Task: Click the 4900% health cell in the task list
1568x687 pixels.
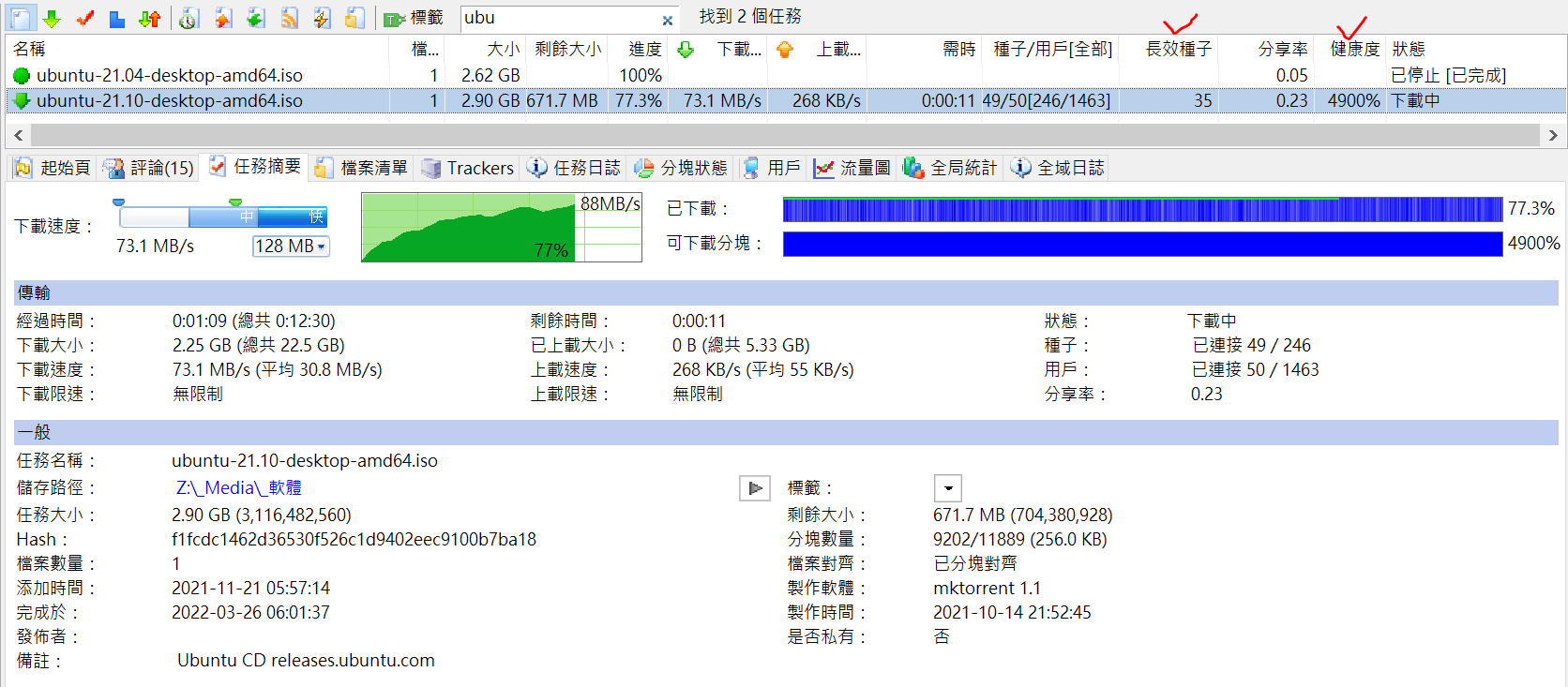Action: click(1353, 100)
